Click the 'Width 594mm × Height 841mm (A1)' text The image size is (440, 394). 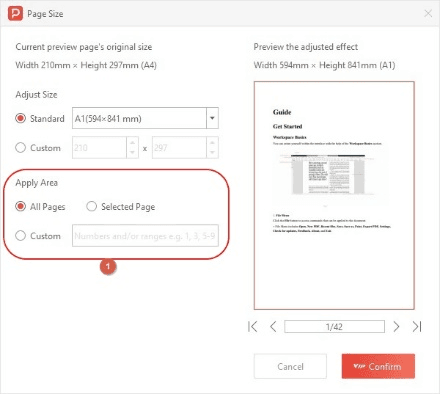coord(324,65)
